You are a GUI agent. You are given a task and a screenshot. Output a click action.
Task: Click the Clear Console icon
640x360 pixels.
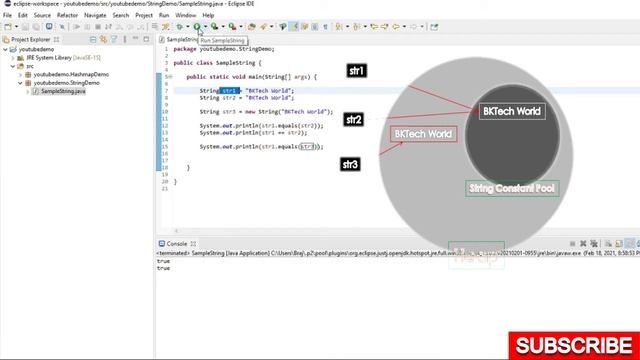(608, 244)
